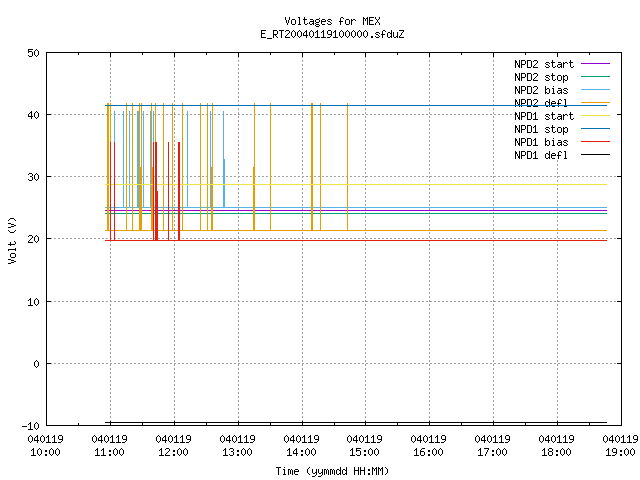Click the 040119 12:00 time tick label
This screenshot has height=480, width=640.
(173, 446)
